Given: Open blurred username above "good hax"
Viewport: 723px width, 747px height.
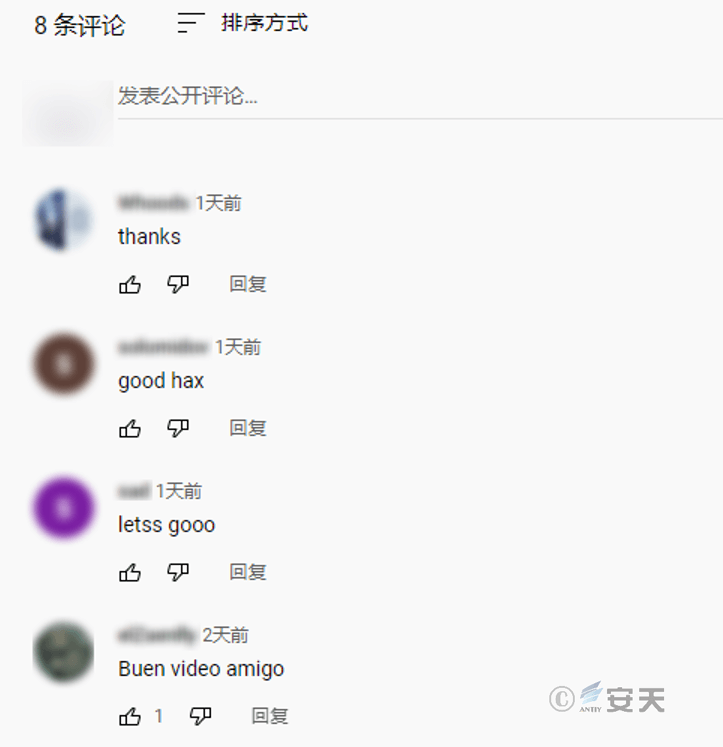Looking at the screenshot, I should [163, 347].
